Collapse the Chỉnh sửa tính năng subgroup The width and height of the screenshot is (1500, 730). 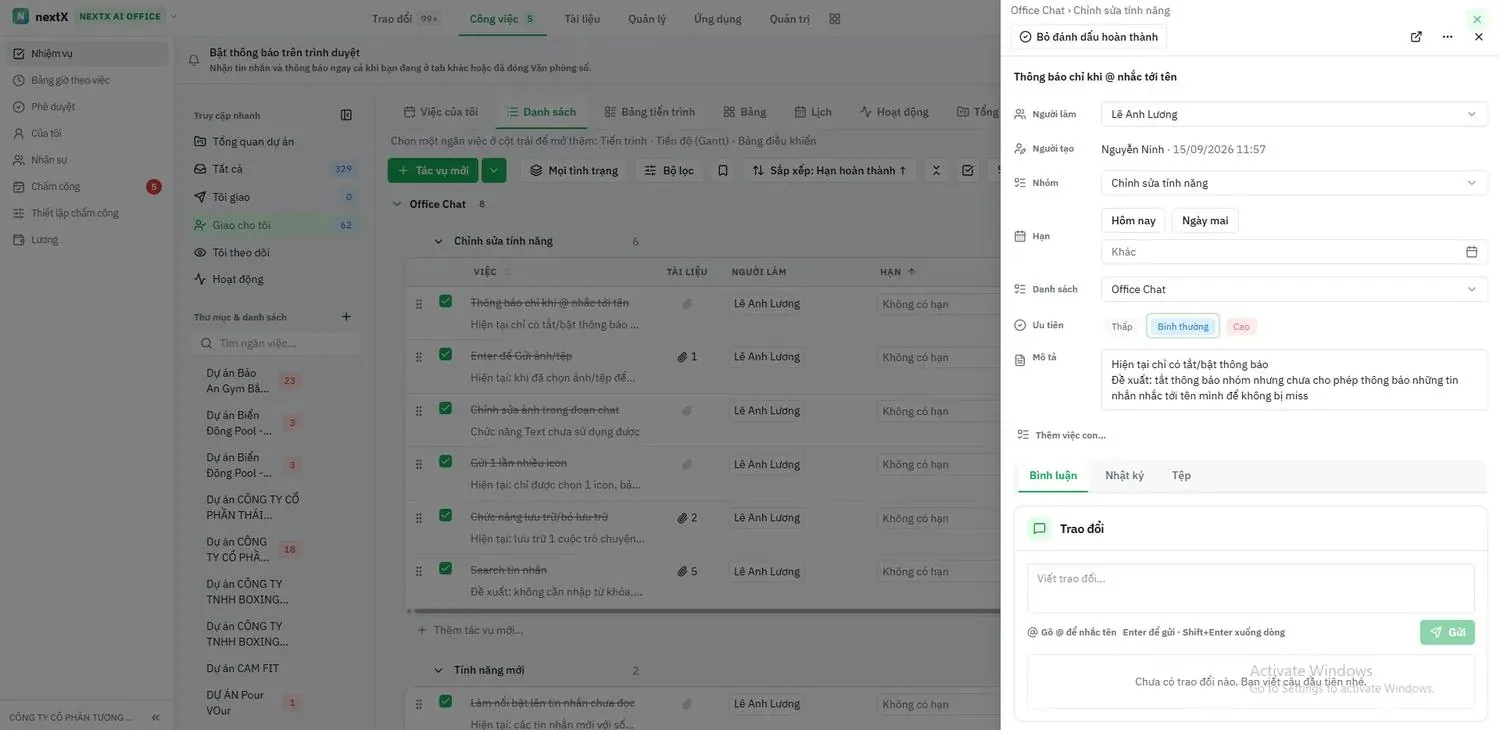(438, 241)
